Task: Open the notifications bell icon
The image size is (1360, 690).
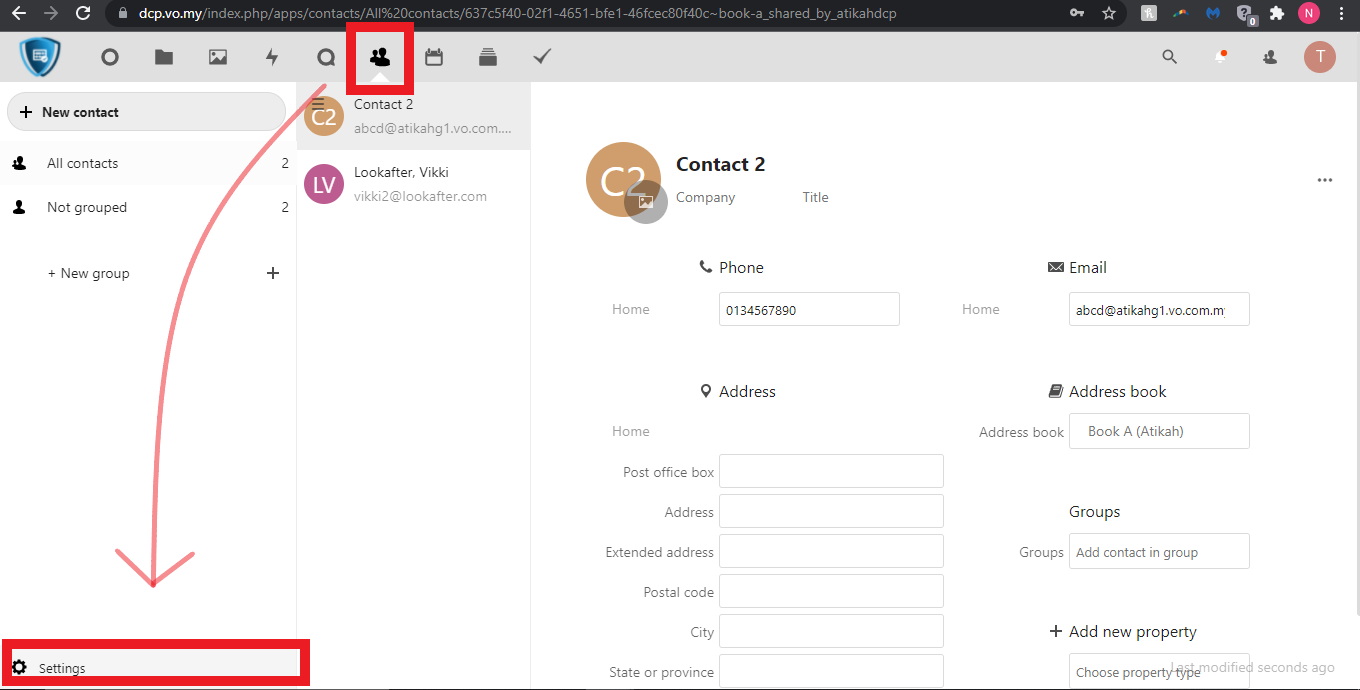Action: click(1220, 57)
